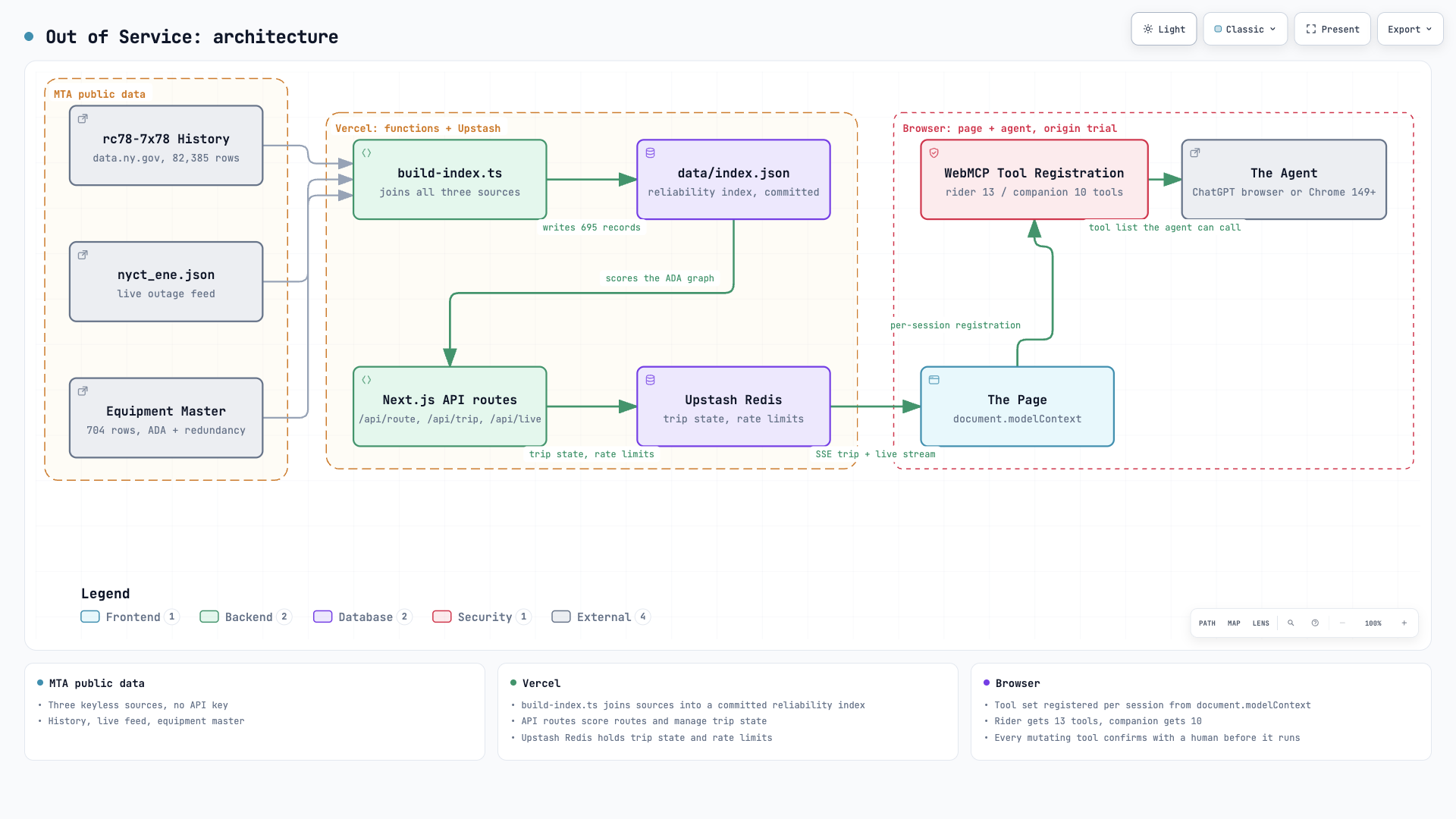This screenshot has height=819, width=1456.
Task: Select The Page node
Action: click(1017, 406)
